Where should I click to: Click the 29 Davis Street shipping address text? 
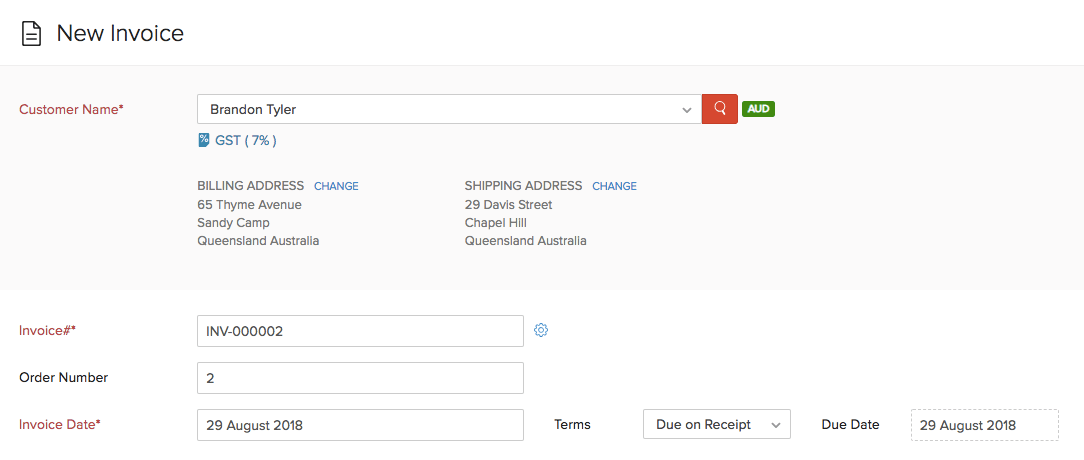coord(508,205)
